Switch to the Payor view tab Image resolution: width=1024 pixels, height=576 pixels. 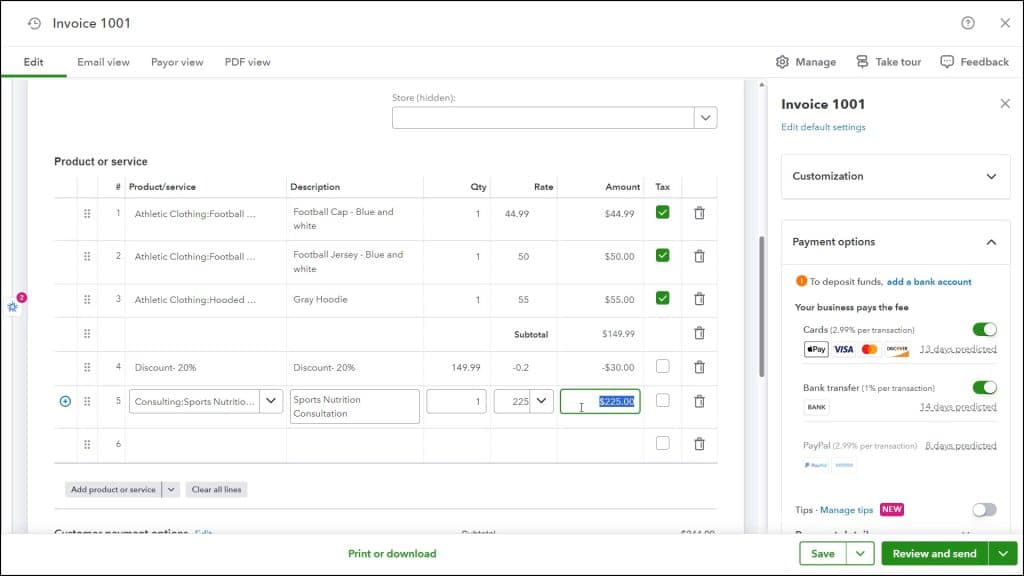(177, 62)
